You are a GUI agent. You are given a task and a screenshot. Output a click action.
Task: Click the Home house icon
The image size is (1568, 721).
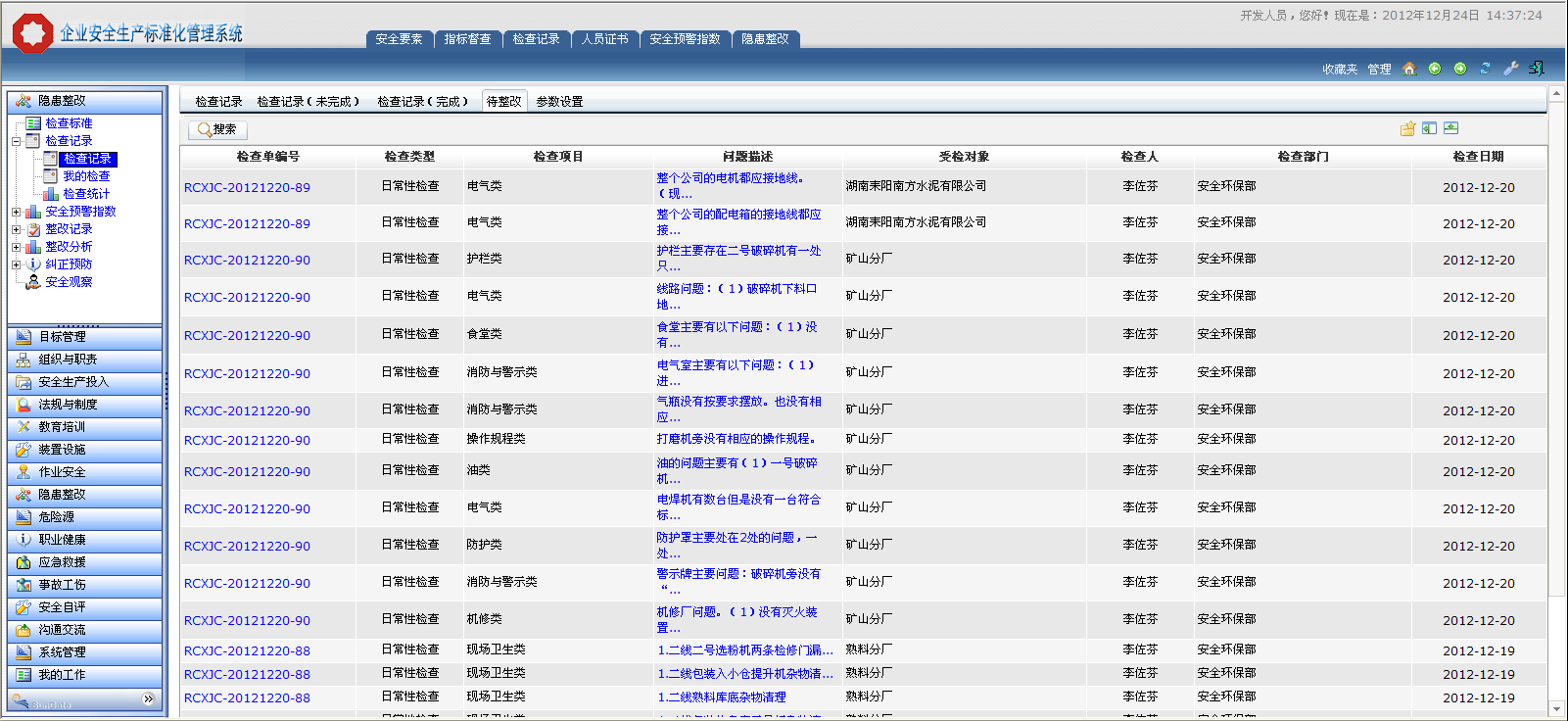1408,69
